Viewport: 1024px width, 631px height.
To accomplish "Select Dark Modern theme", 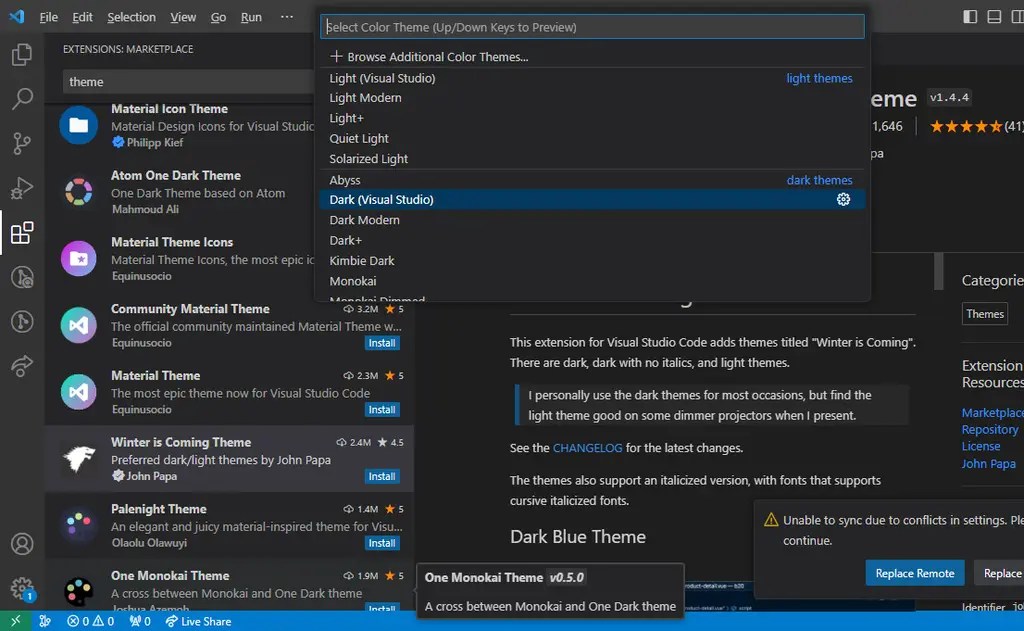I will (x=592, y=220).
